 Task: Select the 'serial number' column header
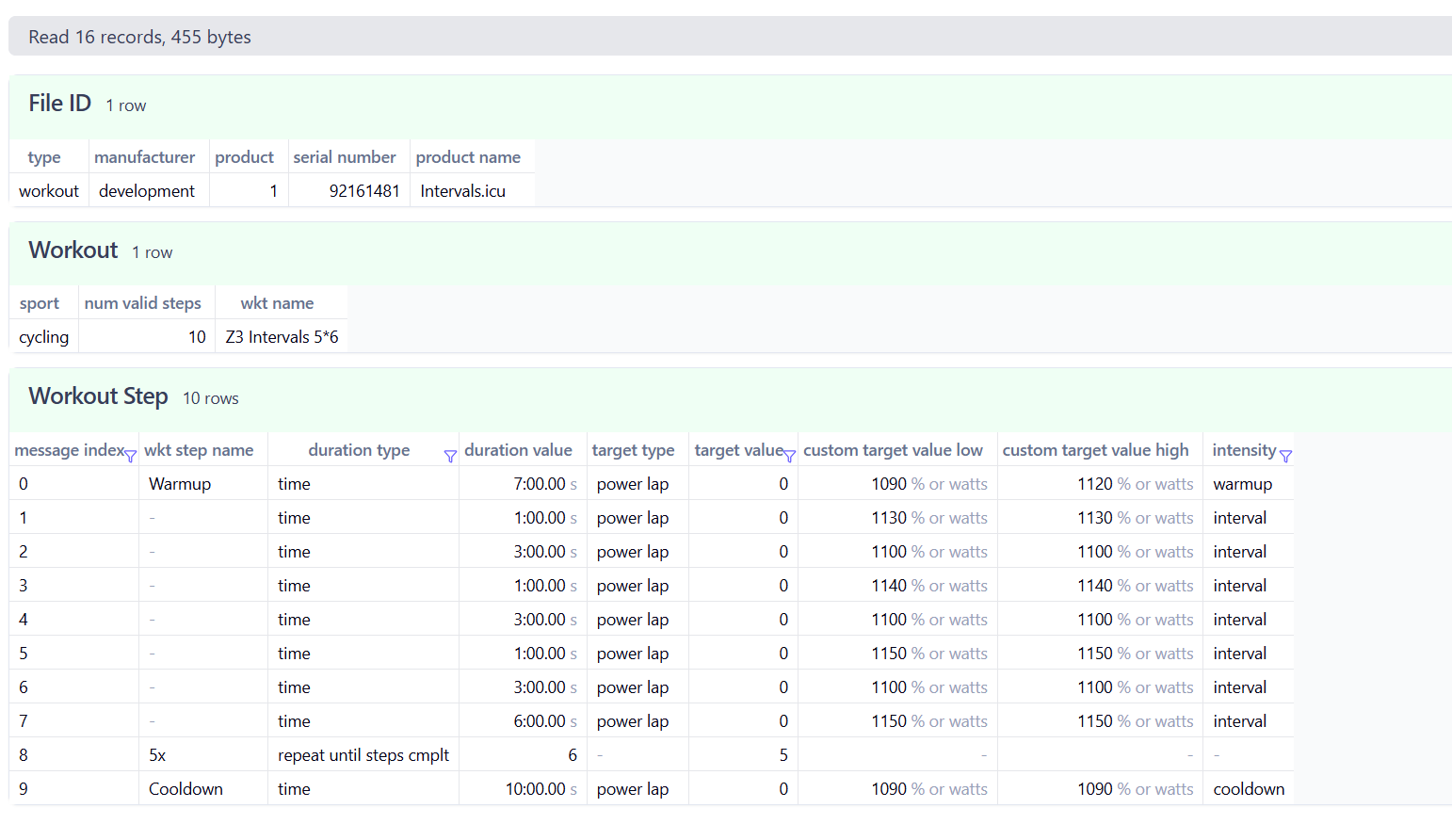coord(345,157)
